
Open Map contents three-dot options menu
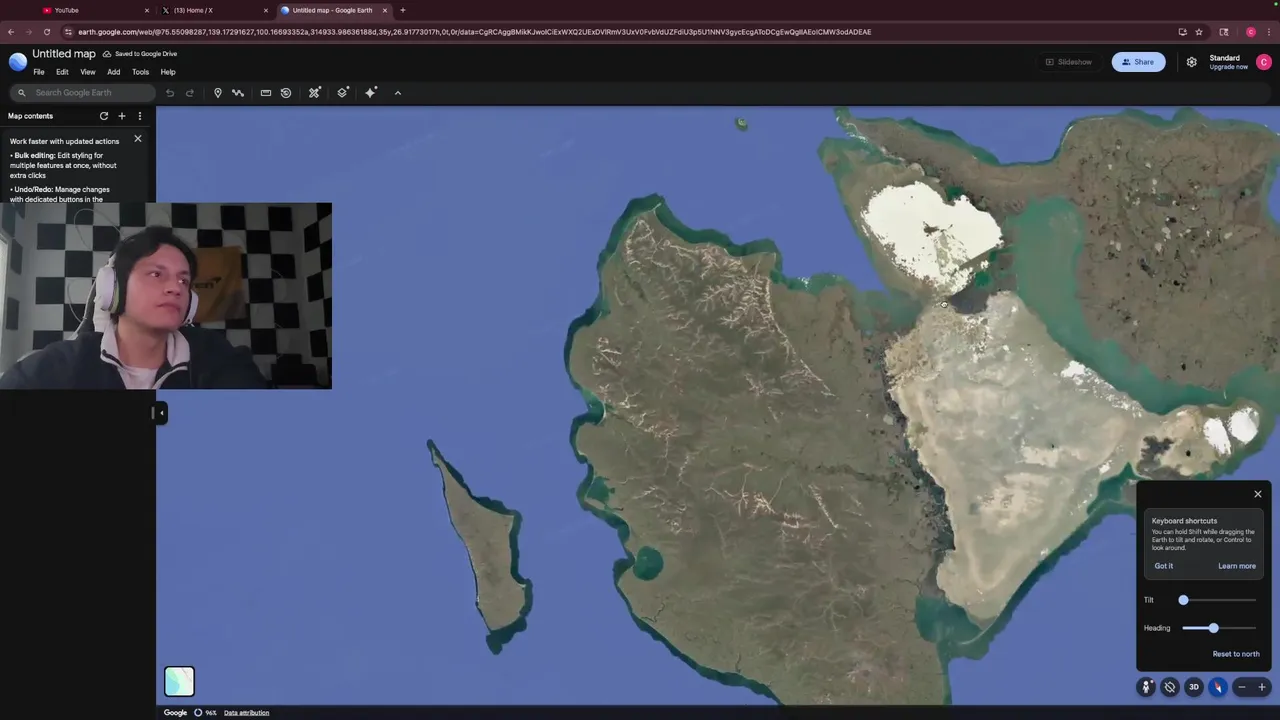point(140,116)
